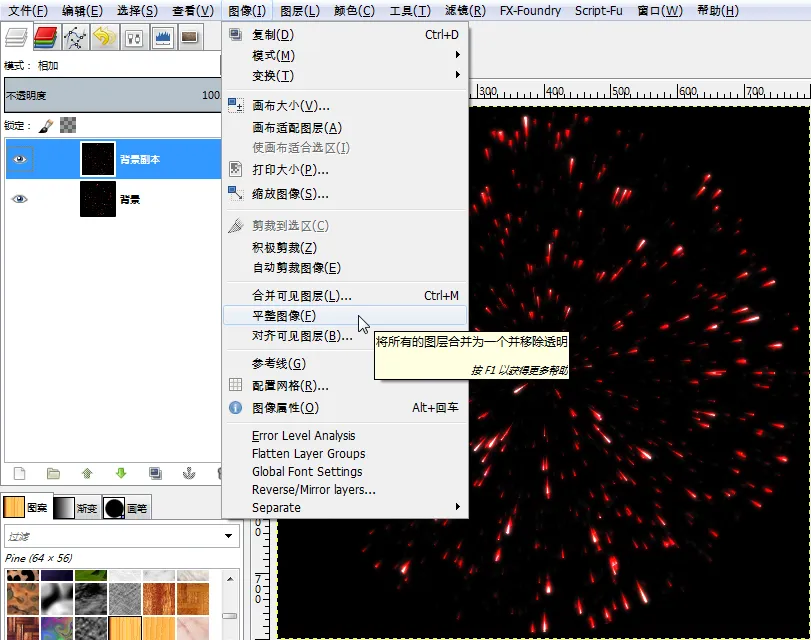Expand the 变换(T) submenu
Image resolution: width=811 pixels, height=640 pixels.
(x=346, y=76)
